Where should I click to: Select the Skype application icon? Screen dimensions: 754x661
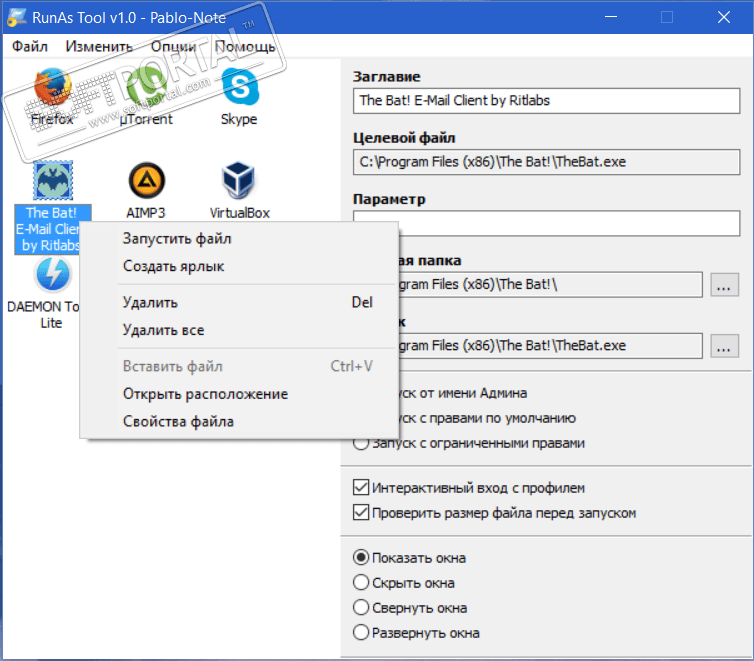click(239, 87)
